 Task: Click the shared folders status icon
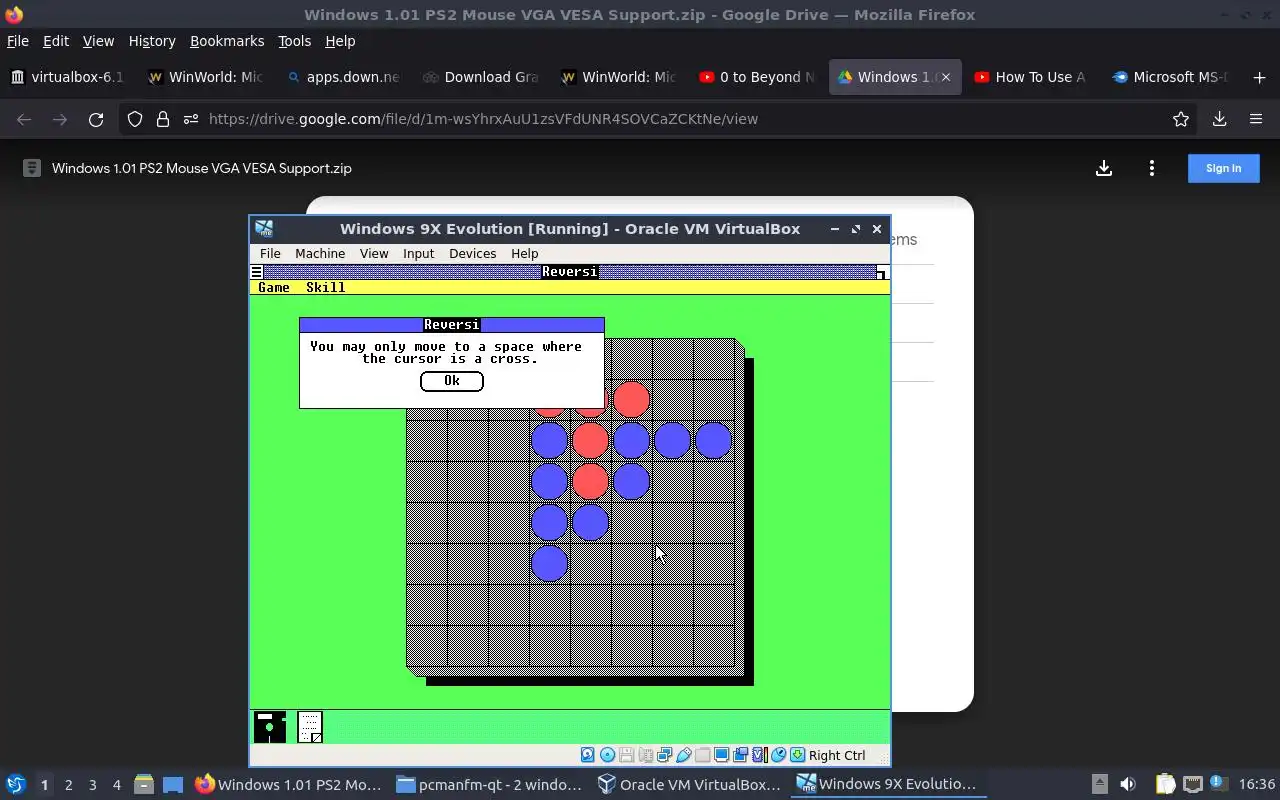[x=702, y=755]
